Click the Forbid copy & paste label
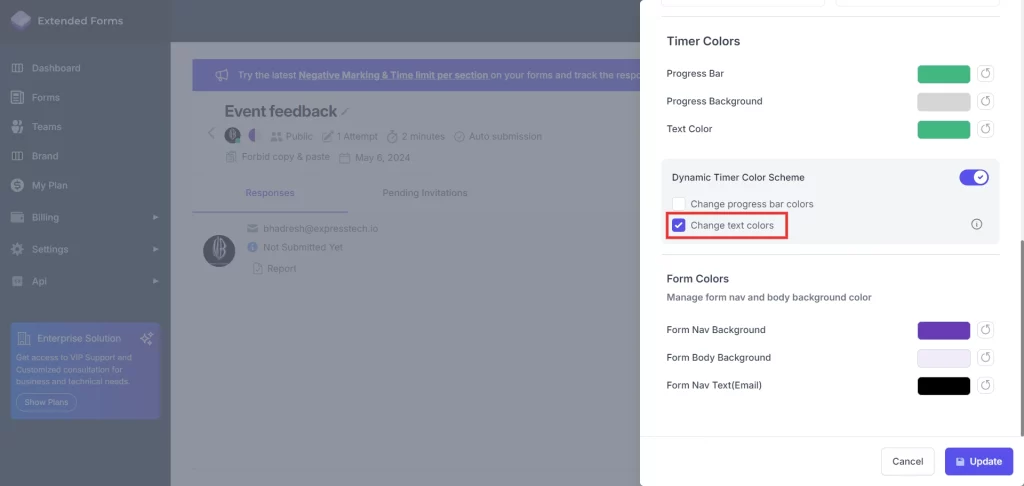Viewport: 1024px width, 486px height. [x=285, y=157]
